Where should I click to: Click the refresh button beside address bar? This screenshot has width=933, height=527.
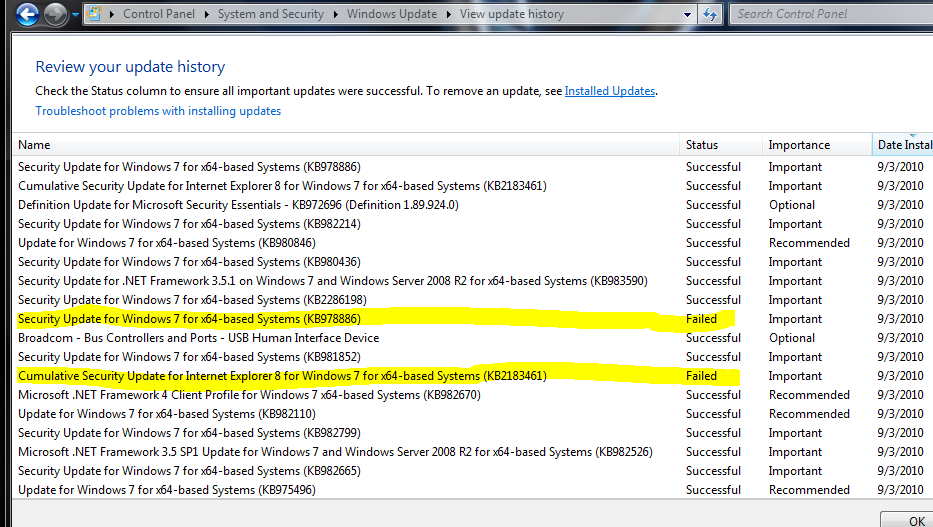(x=710, y=14)
